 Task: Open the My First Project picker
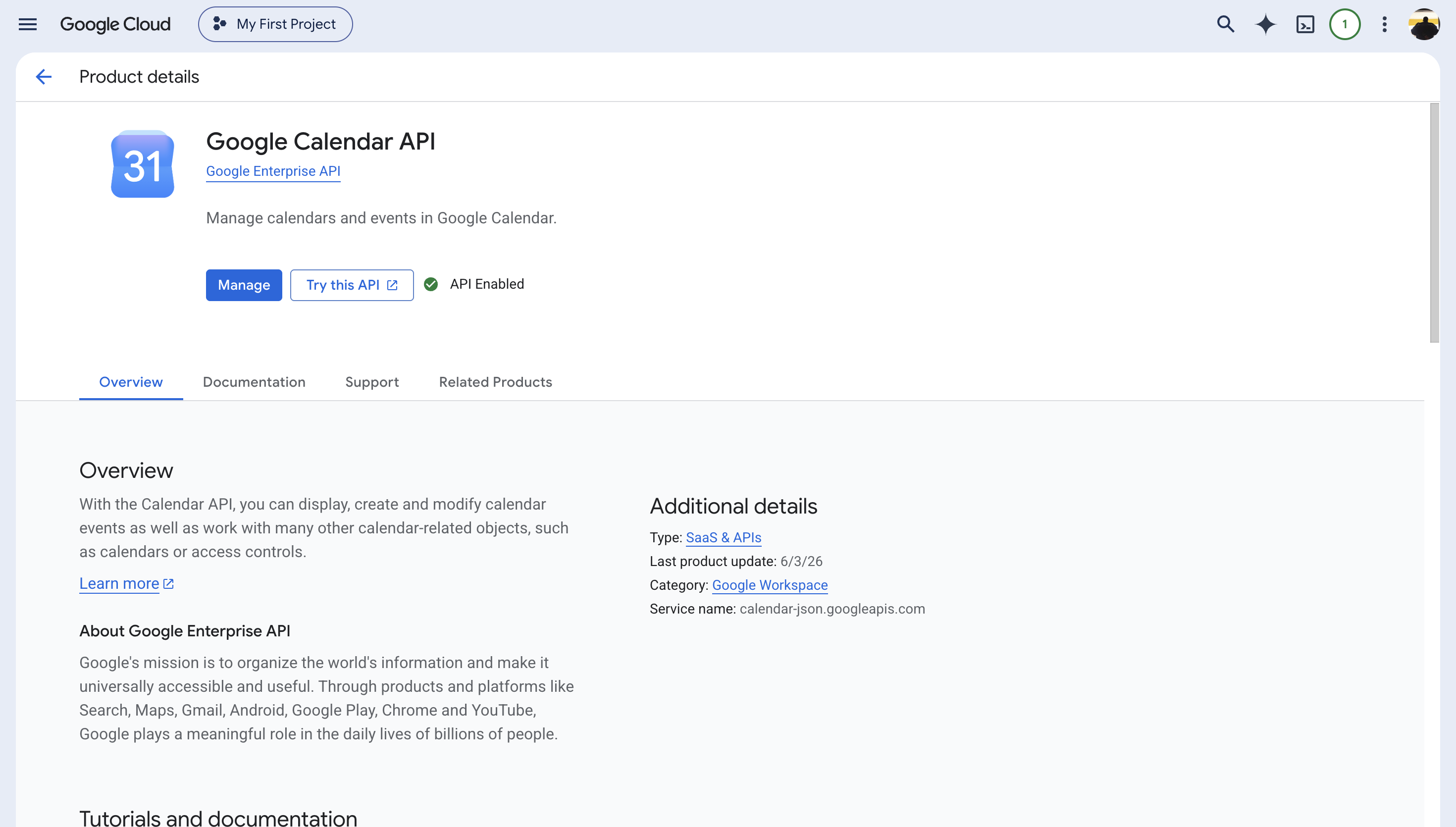click(x=275, y=24)
